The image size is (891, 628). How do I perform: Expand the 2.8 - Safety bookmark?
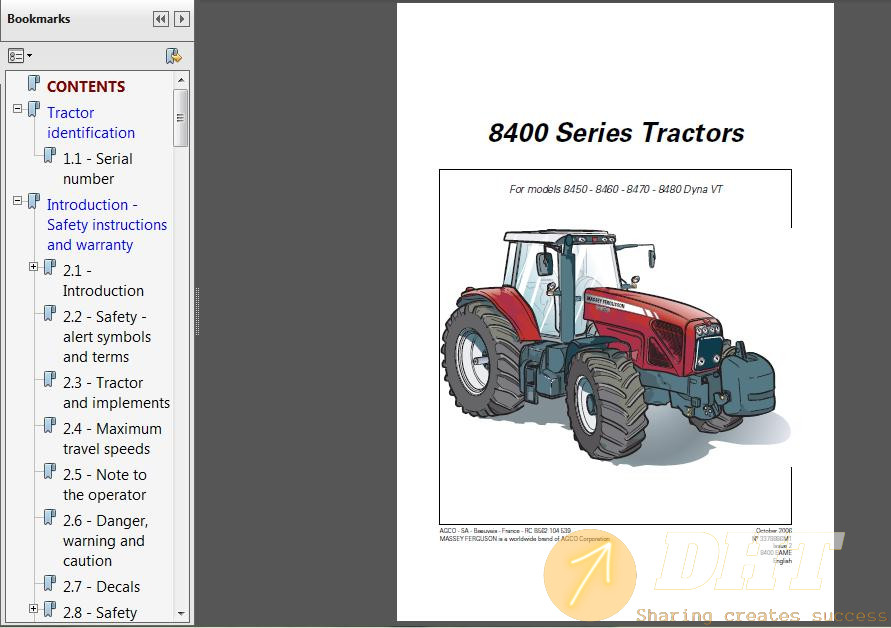[x=34, y=608]
